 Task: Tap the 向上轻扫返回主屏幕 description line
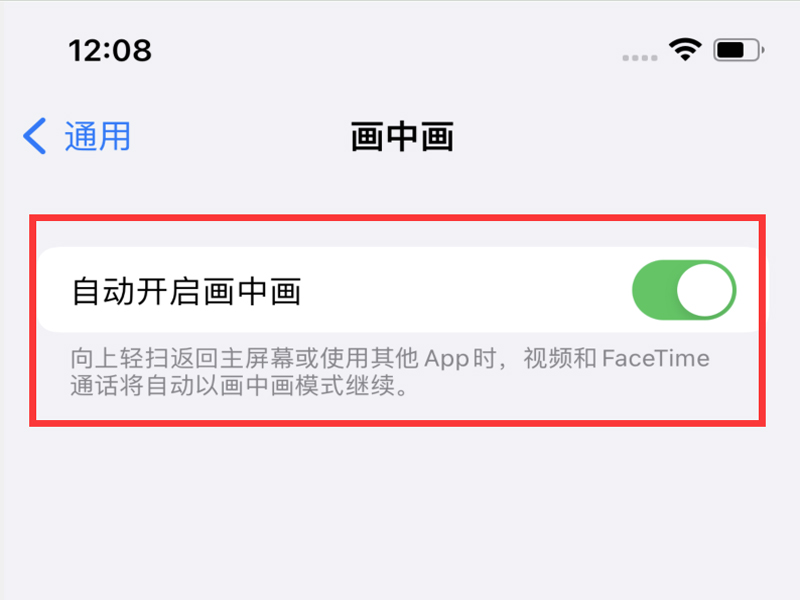click(390, 359)
